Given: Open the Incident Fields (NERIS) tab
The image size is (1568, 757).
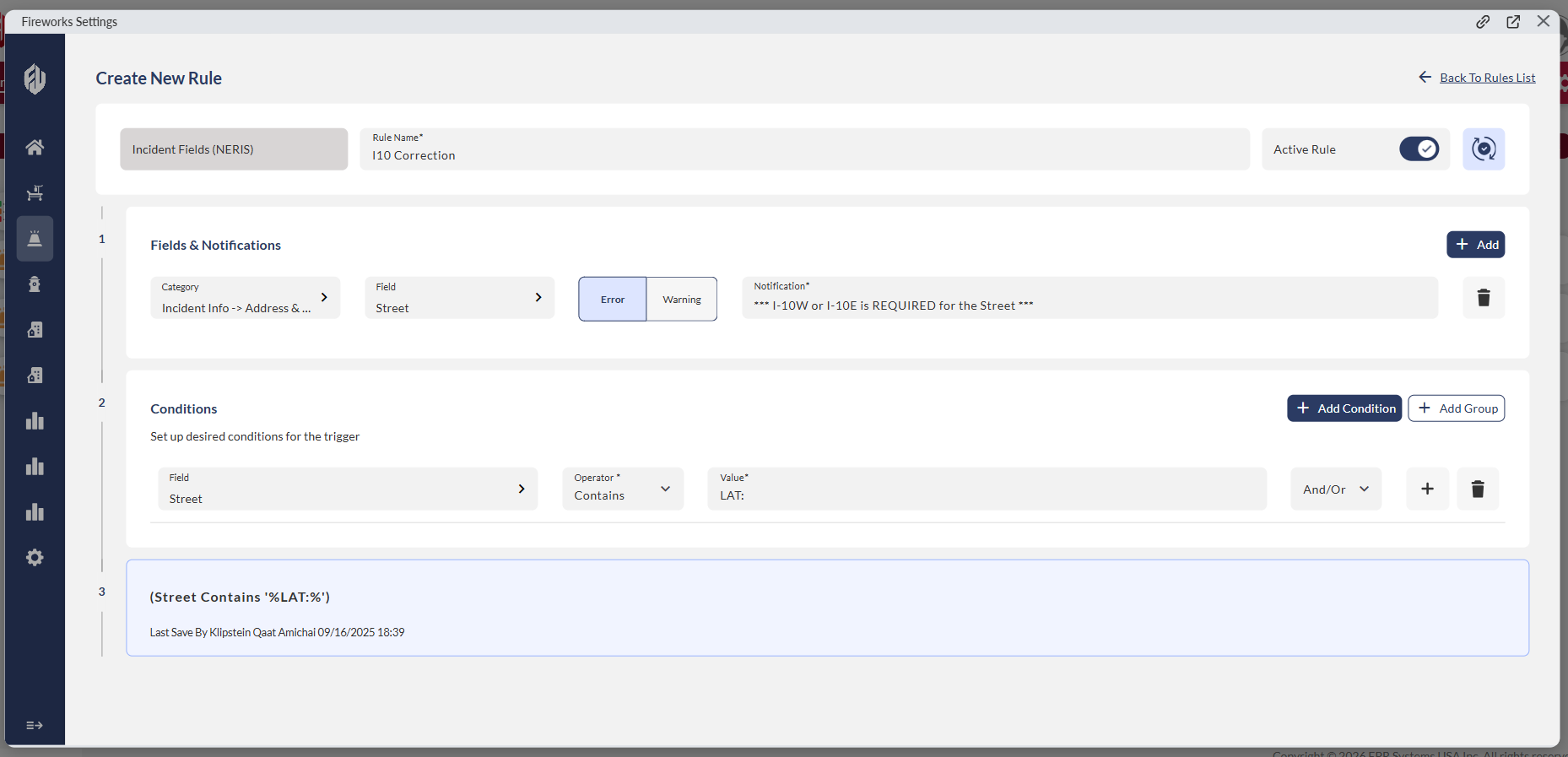Looking at the screenshot, I should [x=234, y=149].
